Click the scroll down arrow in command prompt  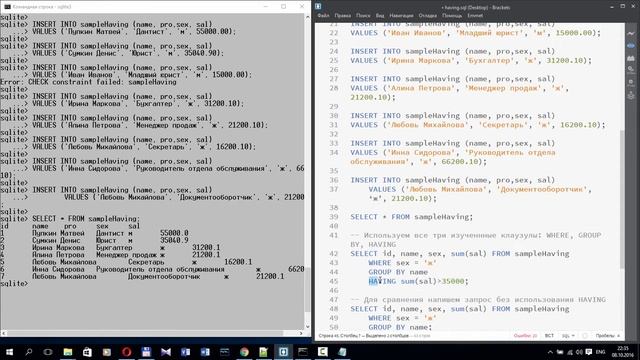tap(307, 327)
